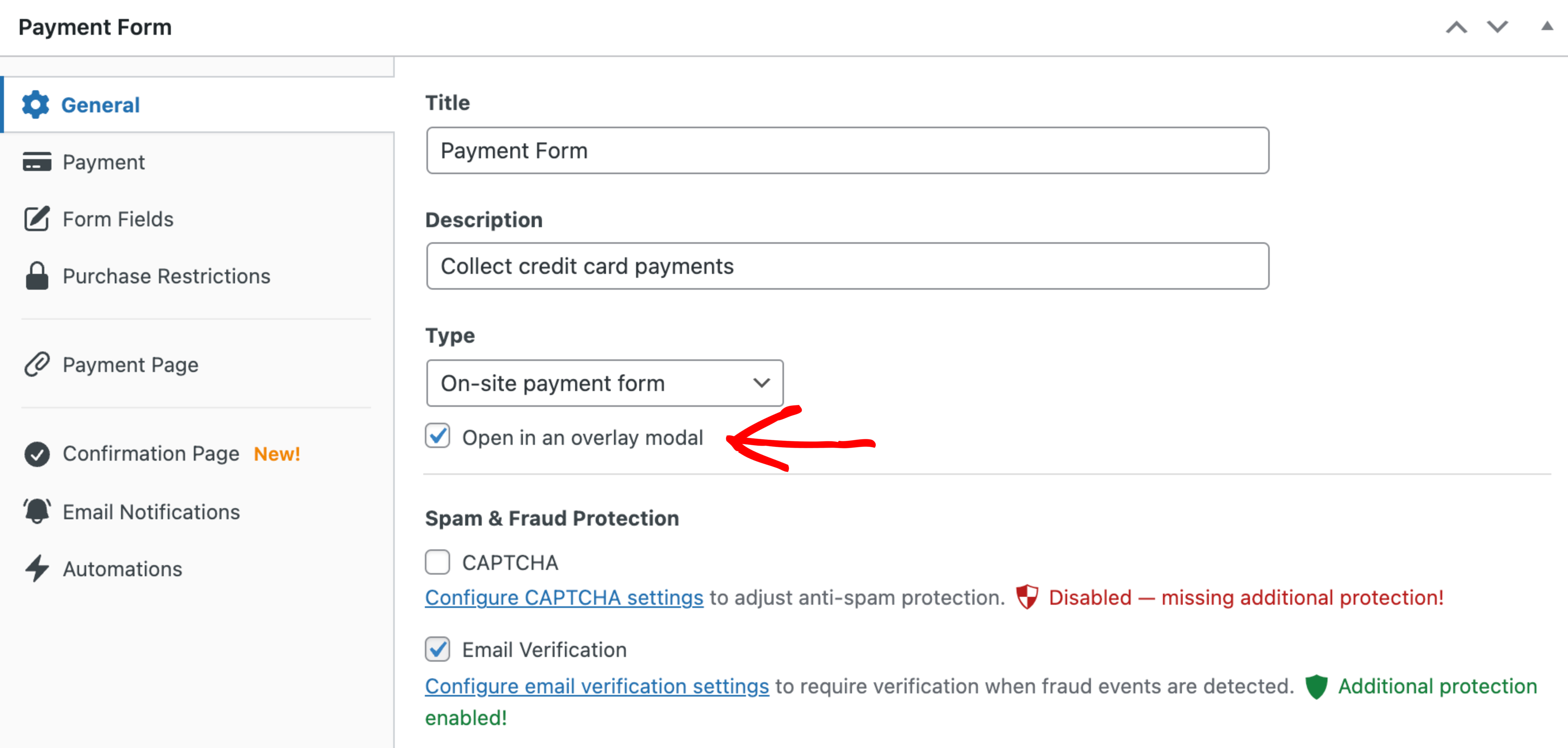Open the Type dropdown menu
This screenshot has width=1568, height=748.
[x=604, y=383]
